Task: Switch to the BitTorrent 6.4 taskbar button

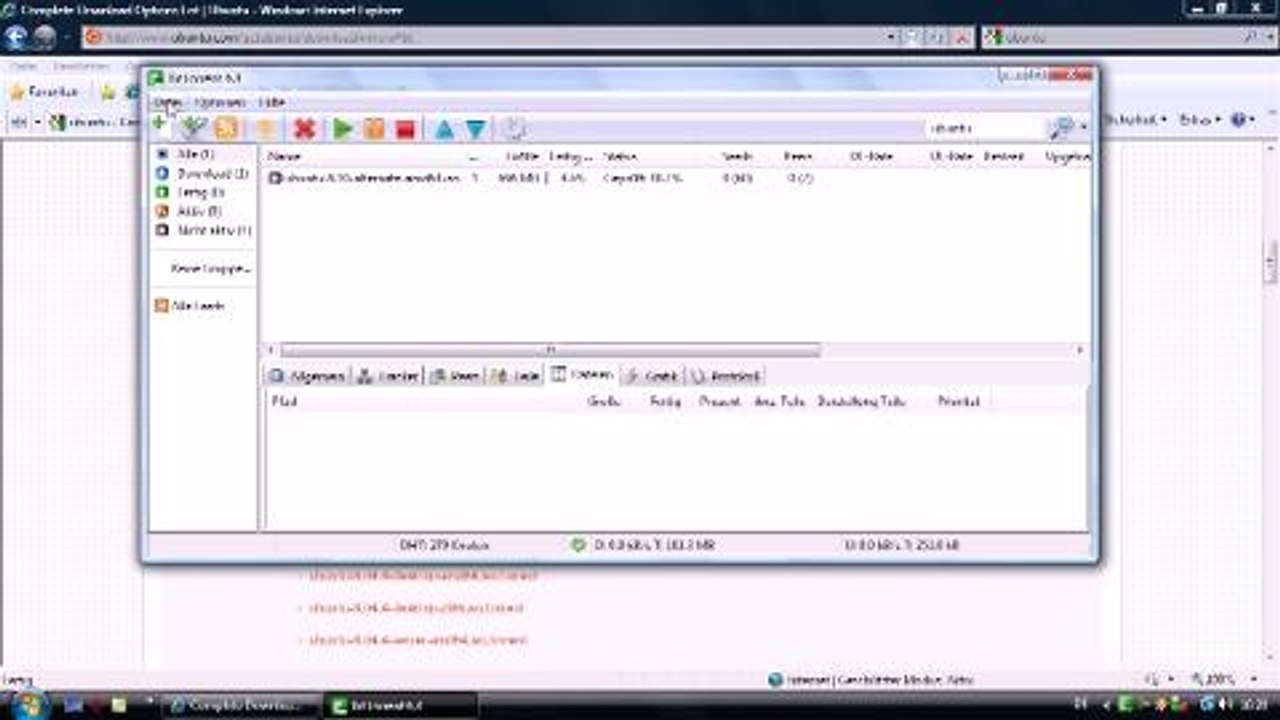Action: [402, 705]
